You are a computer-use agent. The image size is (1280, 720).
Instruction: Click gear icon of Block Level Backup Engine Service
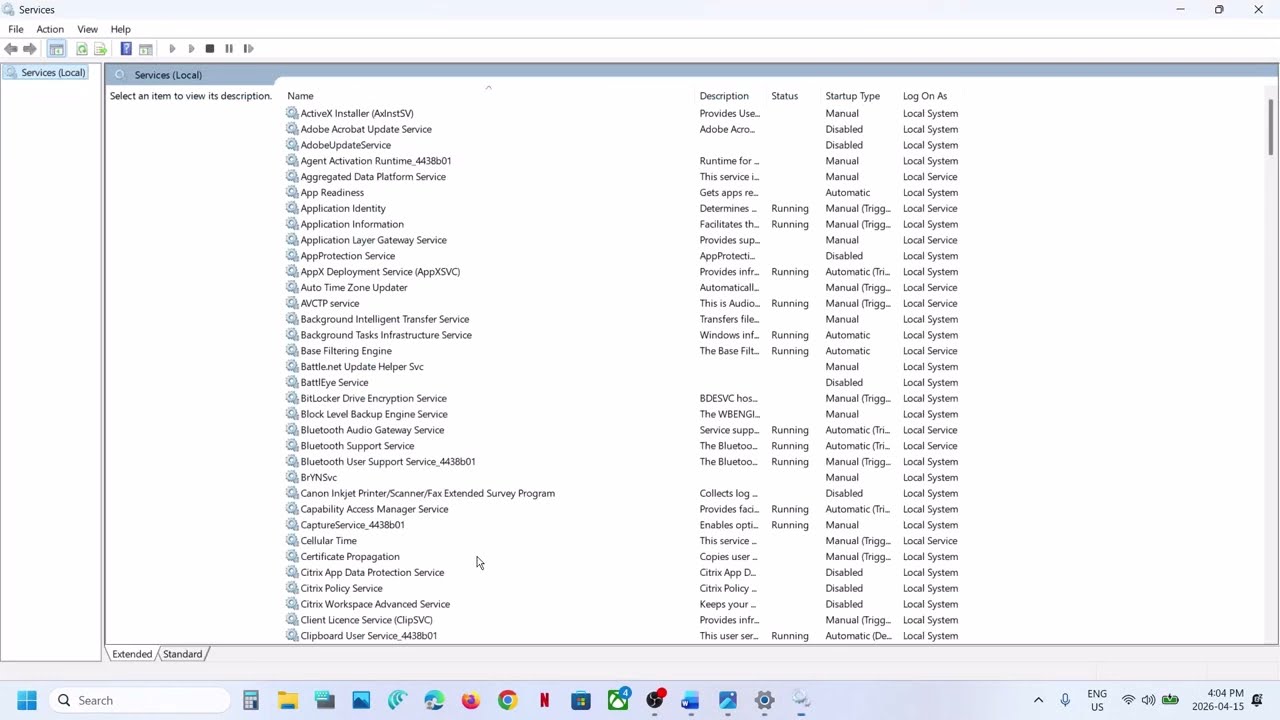click(292, 414)
